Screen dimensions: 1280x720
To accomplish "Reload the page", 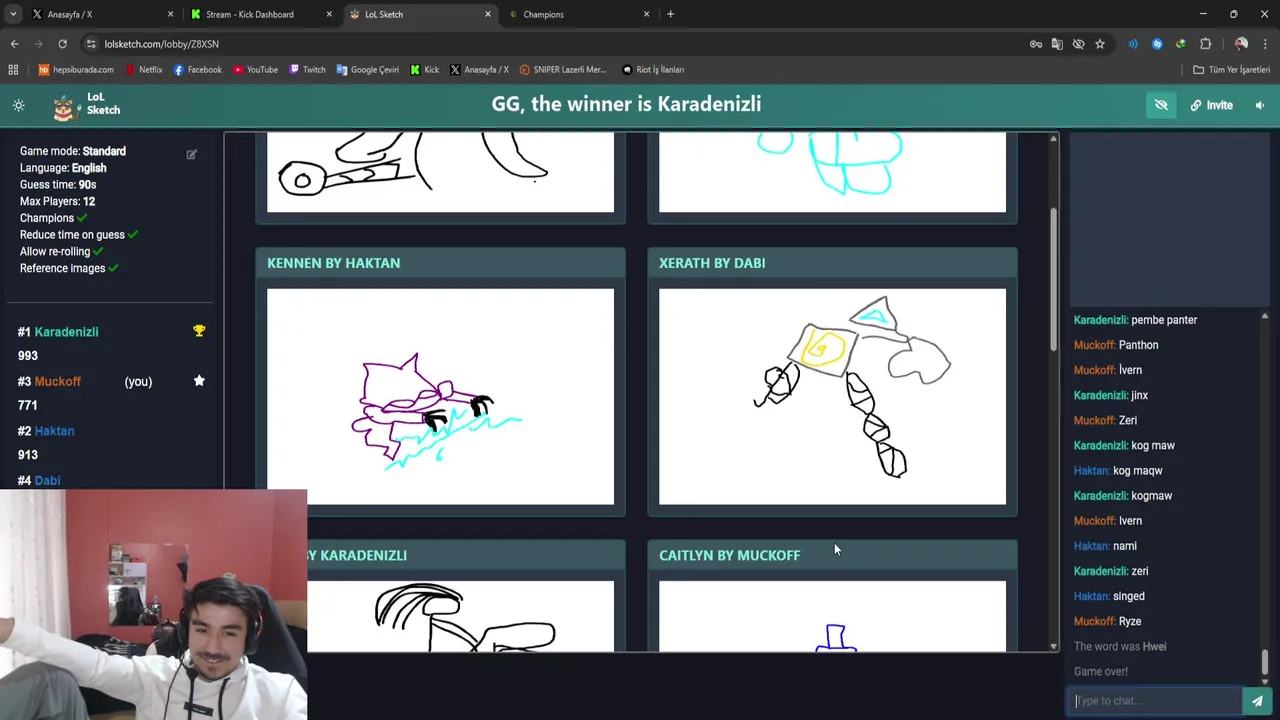I will point(62,44).
